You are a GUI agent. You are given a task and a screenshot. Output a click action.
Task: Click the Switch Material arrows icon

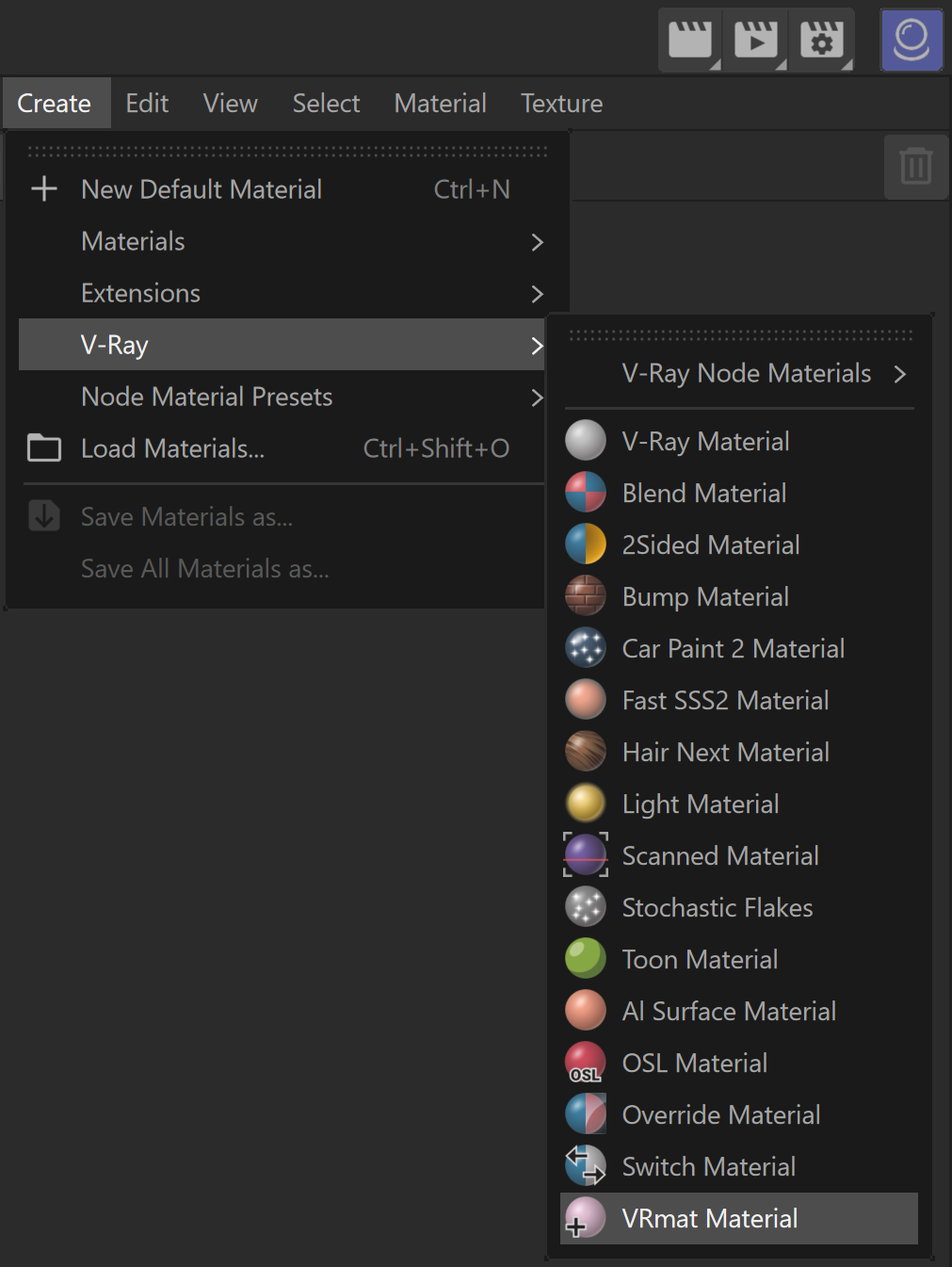tap(586, 1166)
